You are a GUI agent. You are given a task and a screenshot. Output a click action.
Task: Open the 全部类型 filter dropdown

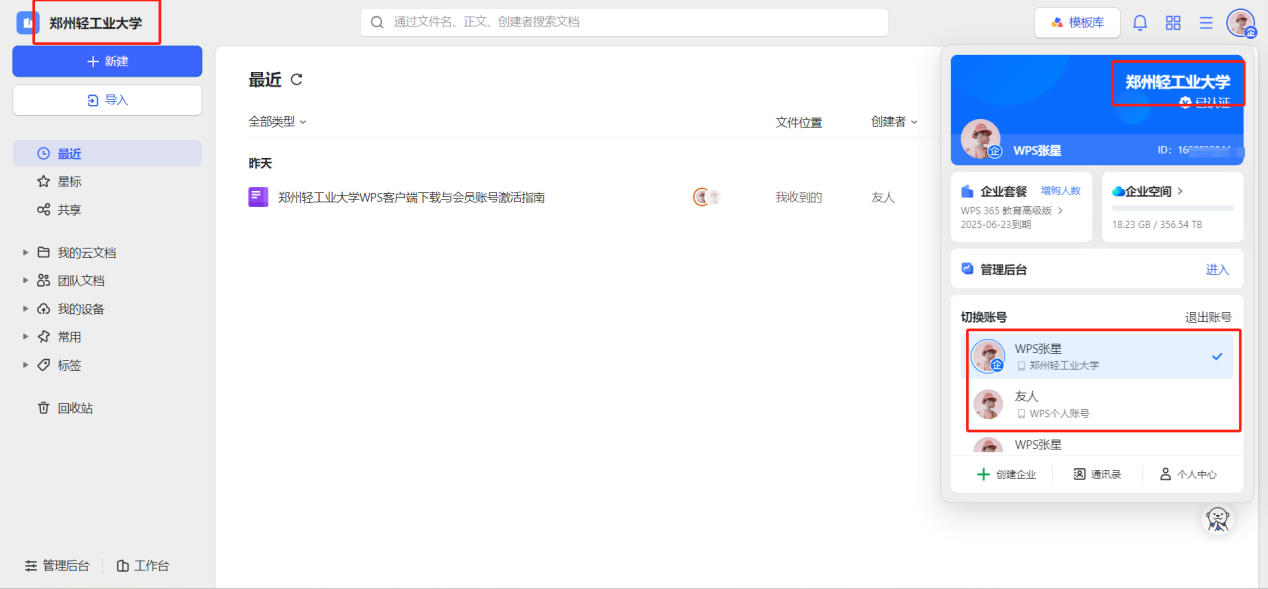[277, 122]
